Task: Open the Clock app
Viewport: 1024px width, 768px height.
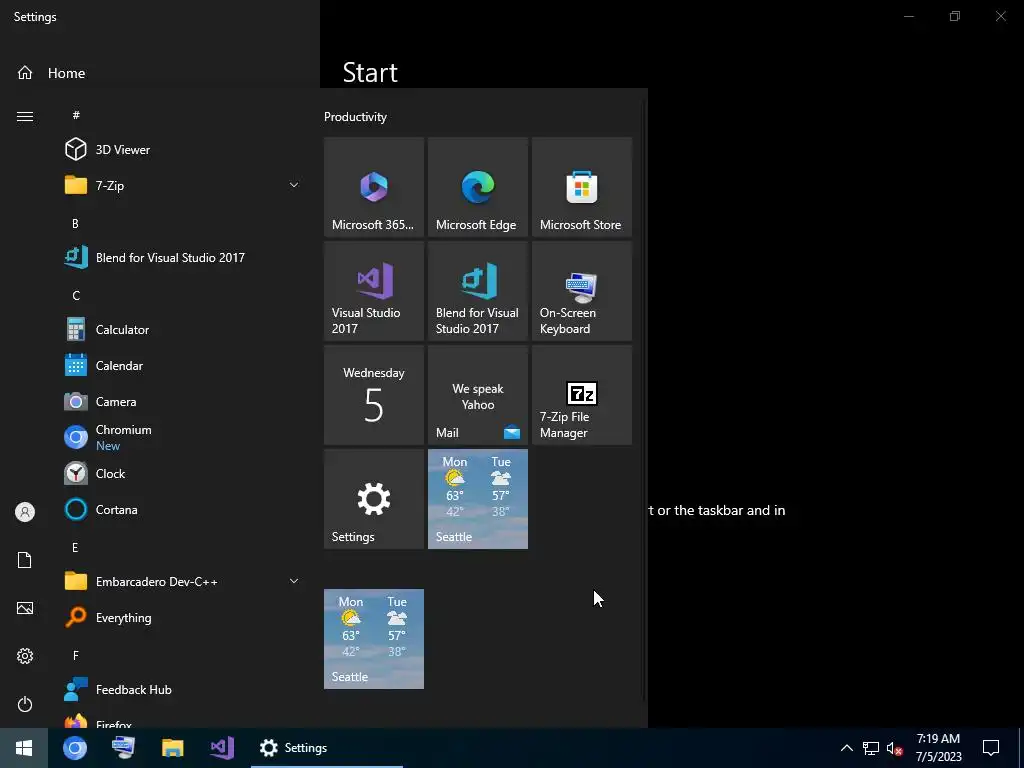Action: coord(183,473)
